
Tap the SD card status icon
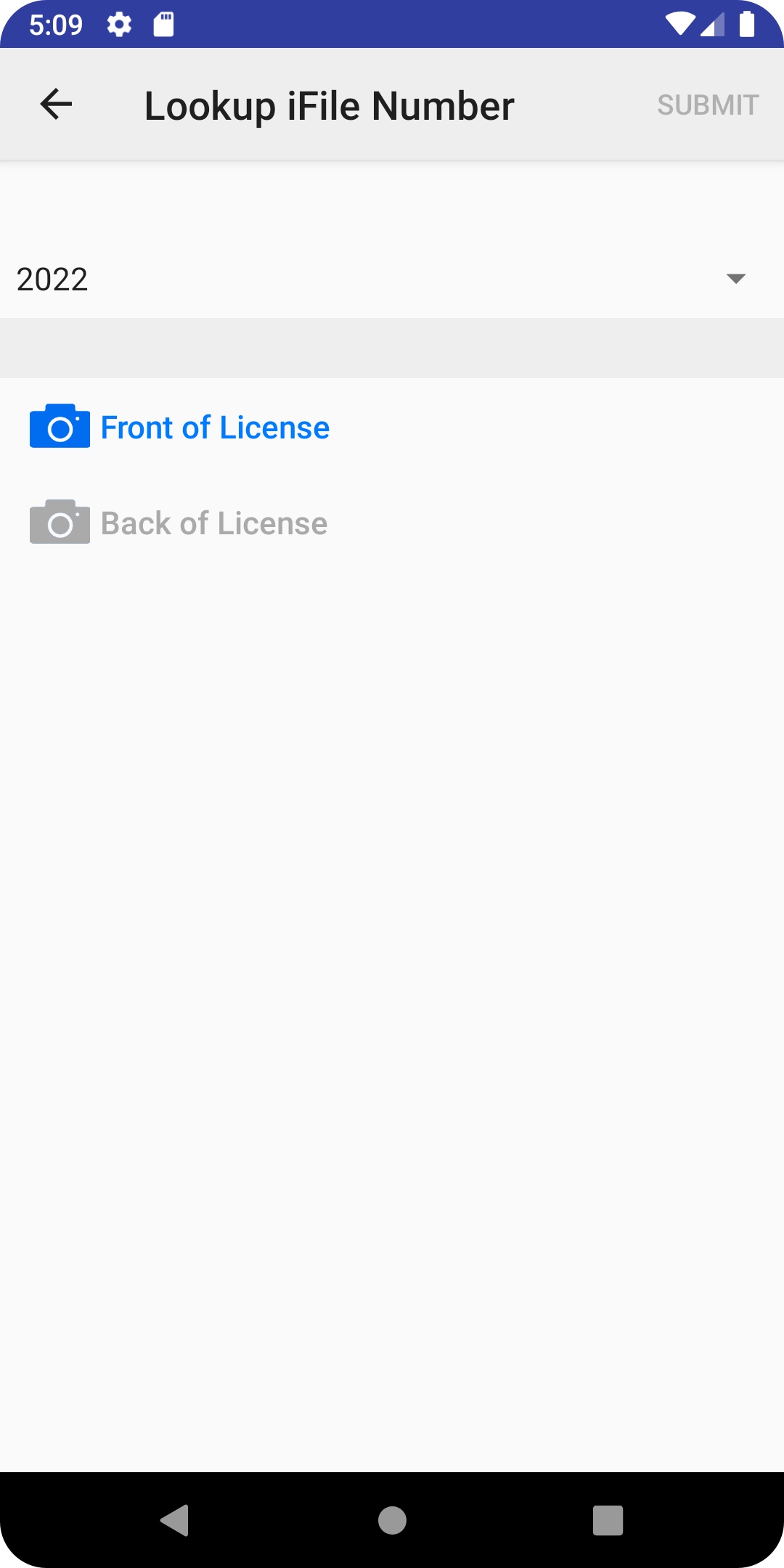coord(164,25)
